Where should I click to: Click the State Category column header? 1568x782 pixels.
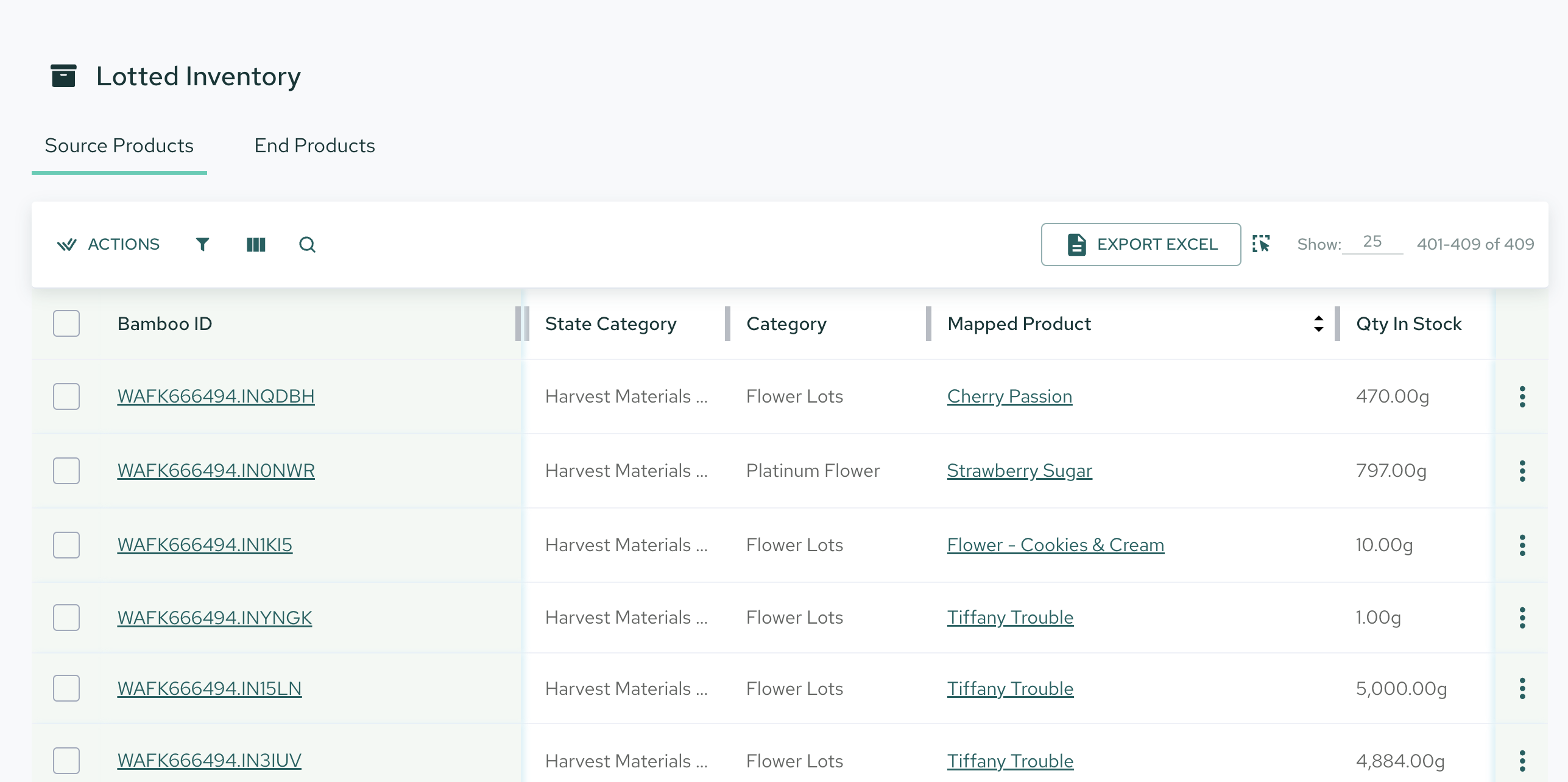(610, 323)
